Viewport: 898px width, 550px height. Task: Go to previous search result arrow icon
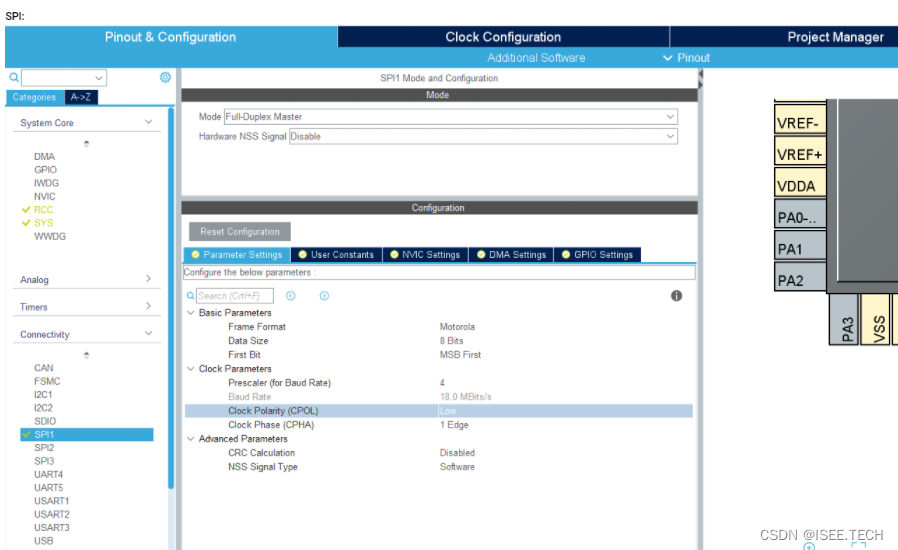tap(291, 296)
